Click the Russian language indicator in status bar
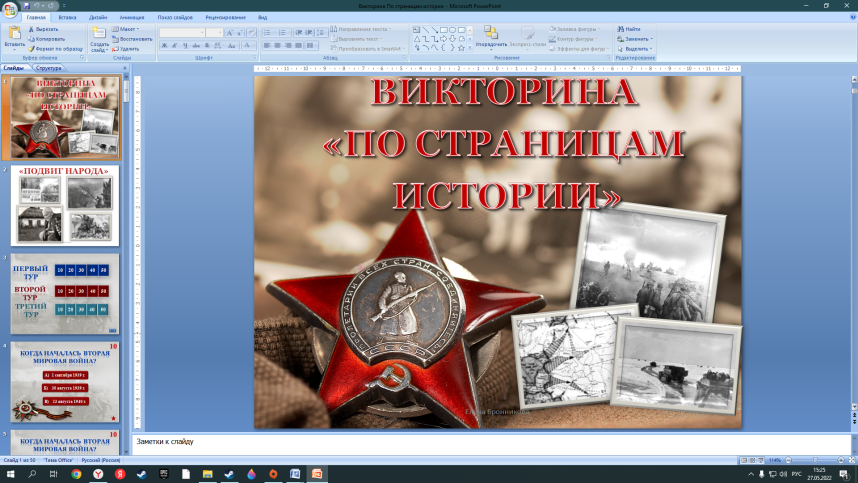Screen dimensions: 858x483 tap(101, 461)
